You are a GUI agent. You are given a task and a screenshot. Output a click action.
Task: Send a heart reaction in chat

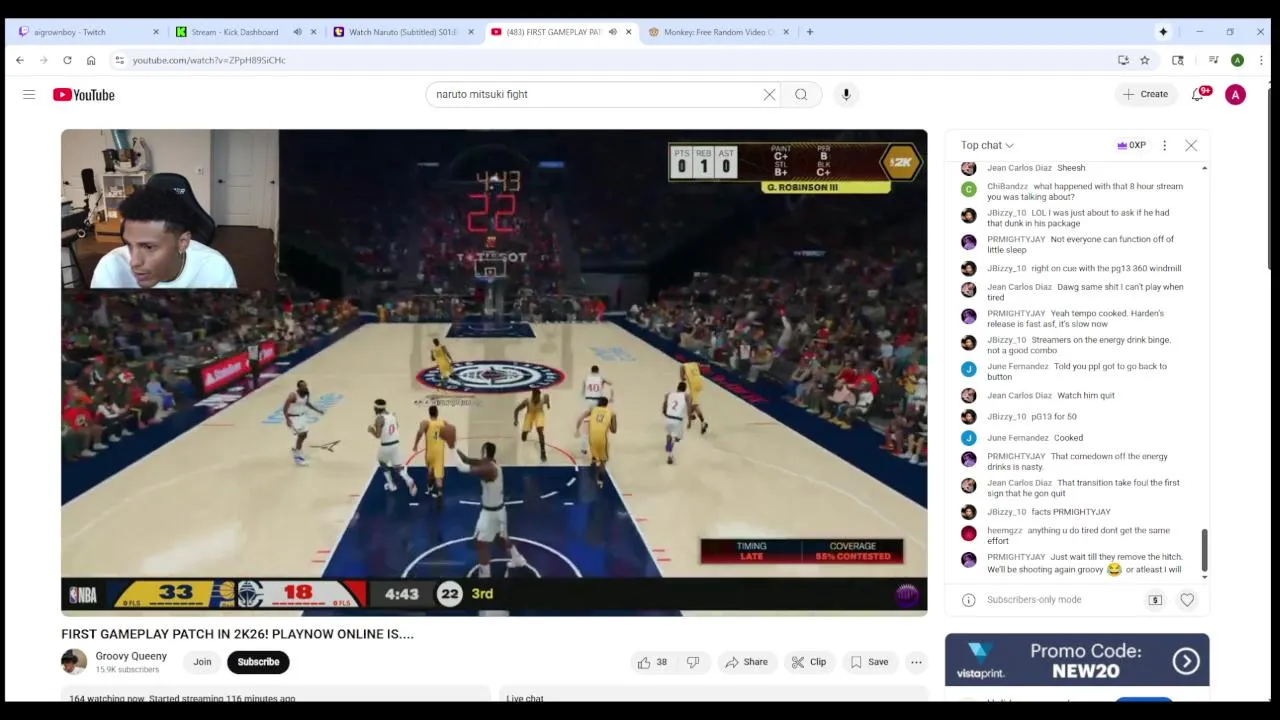(1187, 600)
